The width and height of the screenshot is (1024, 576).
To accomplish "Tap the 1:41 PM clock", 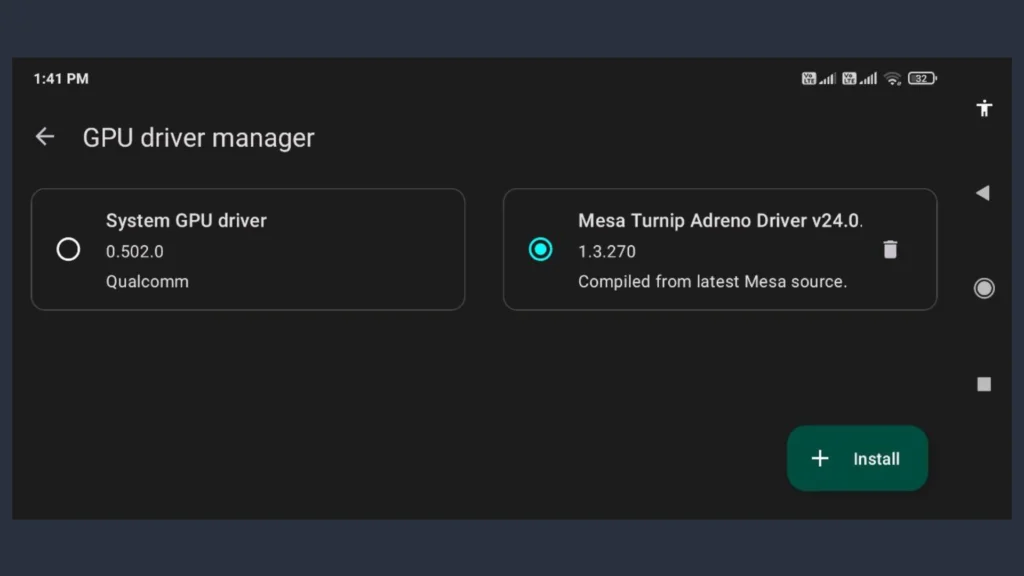I will point(61,79).
